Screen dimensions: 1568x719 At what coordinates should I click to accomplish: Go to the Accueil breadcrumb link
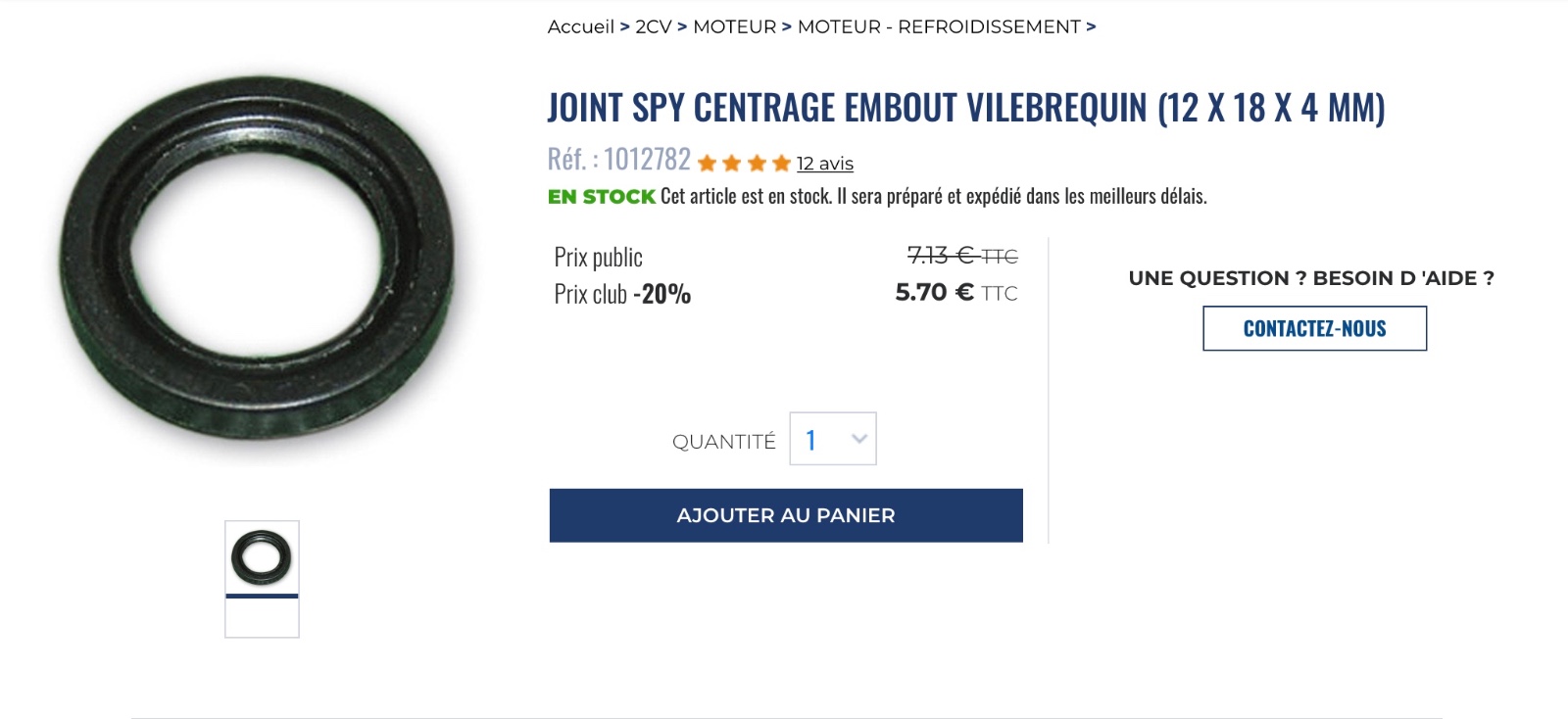click(580, 27)
